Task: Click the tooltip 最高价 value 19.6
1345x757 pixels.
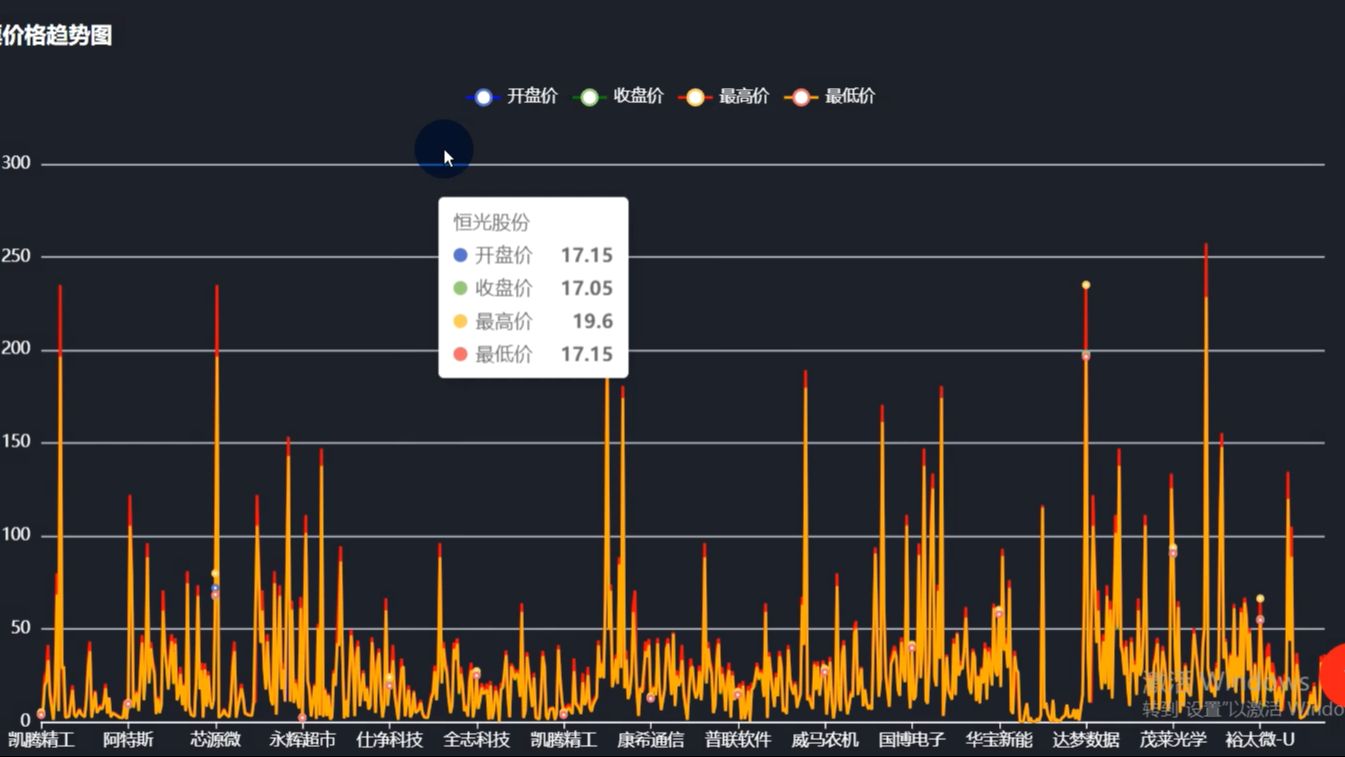Action: tap(592, 322)
